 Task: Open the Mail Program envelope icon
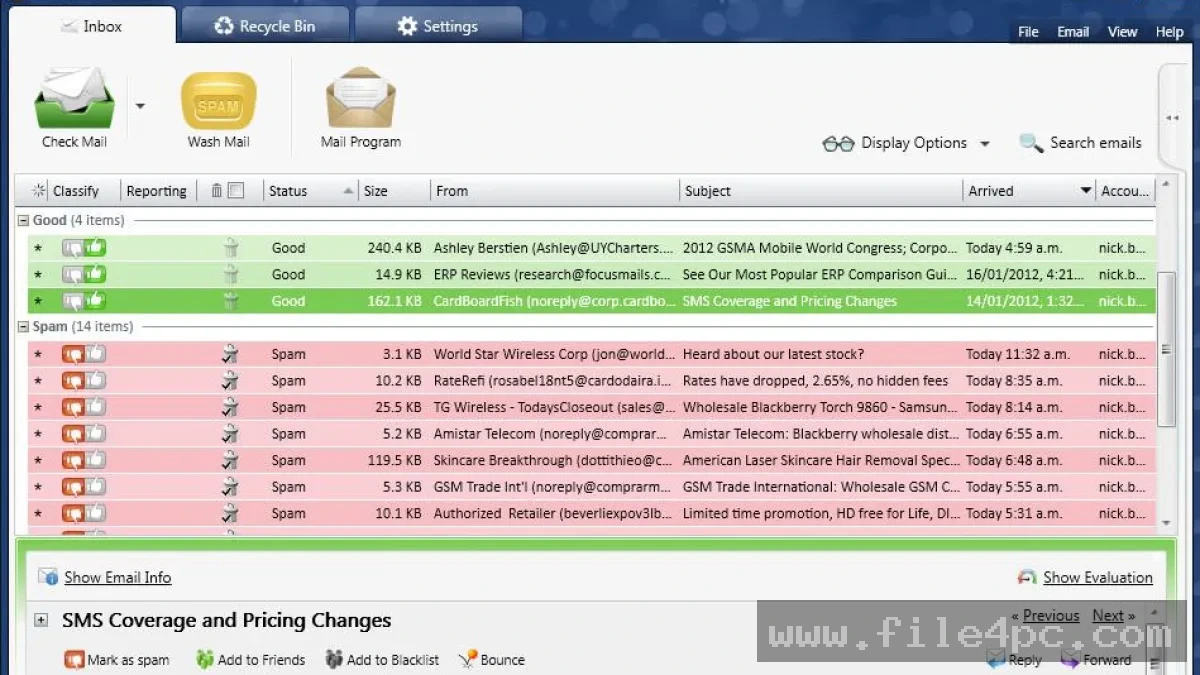360,99
